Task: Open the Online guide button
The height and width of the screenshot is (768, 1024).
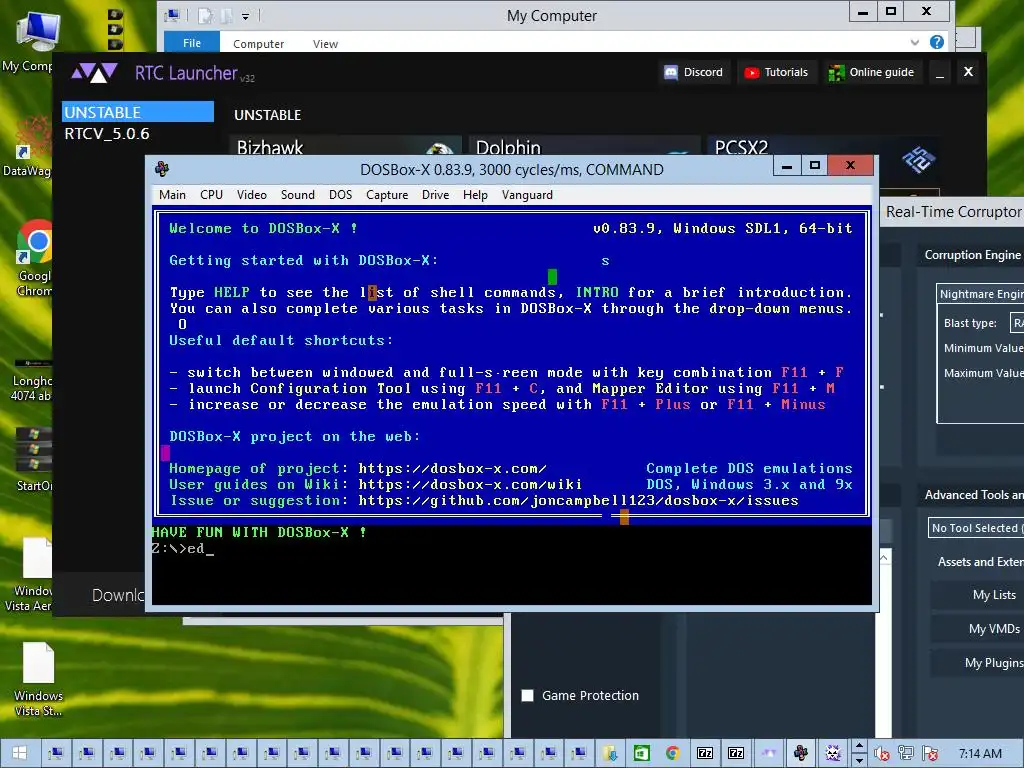Action: 871,72
